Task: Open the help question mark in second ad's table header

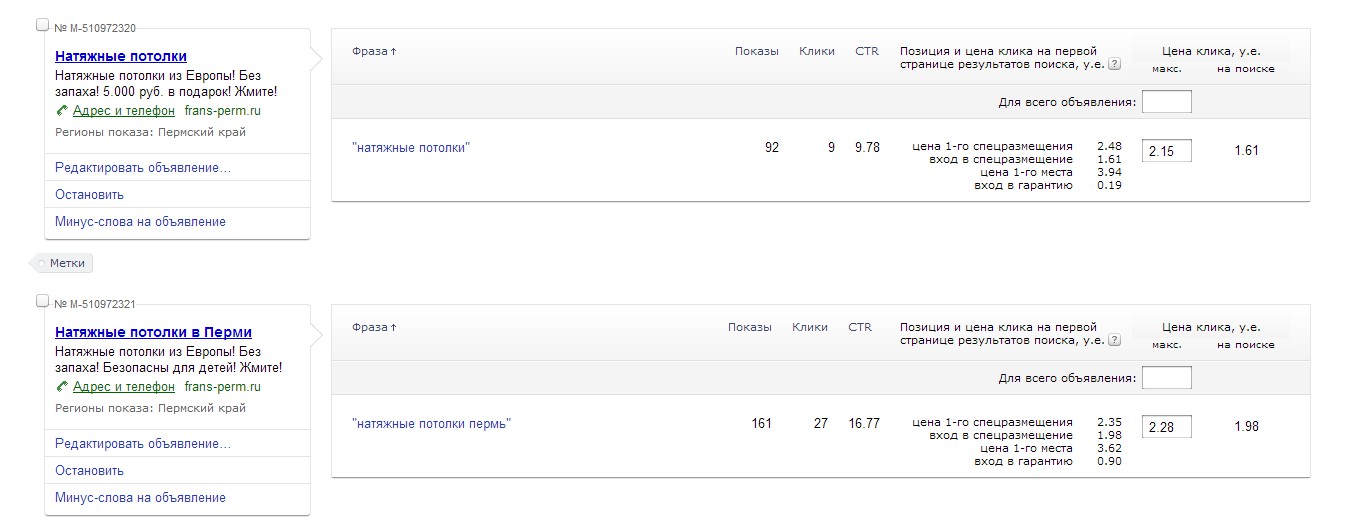Action: 1114,340
